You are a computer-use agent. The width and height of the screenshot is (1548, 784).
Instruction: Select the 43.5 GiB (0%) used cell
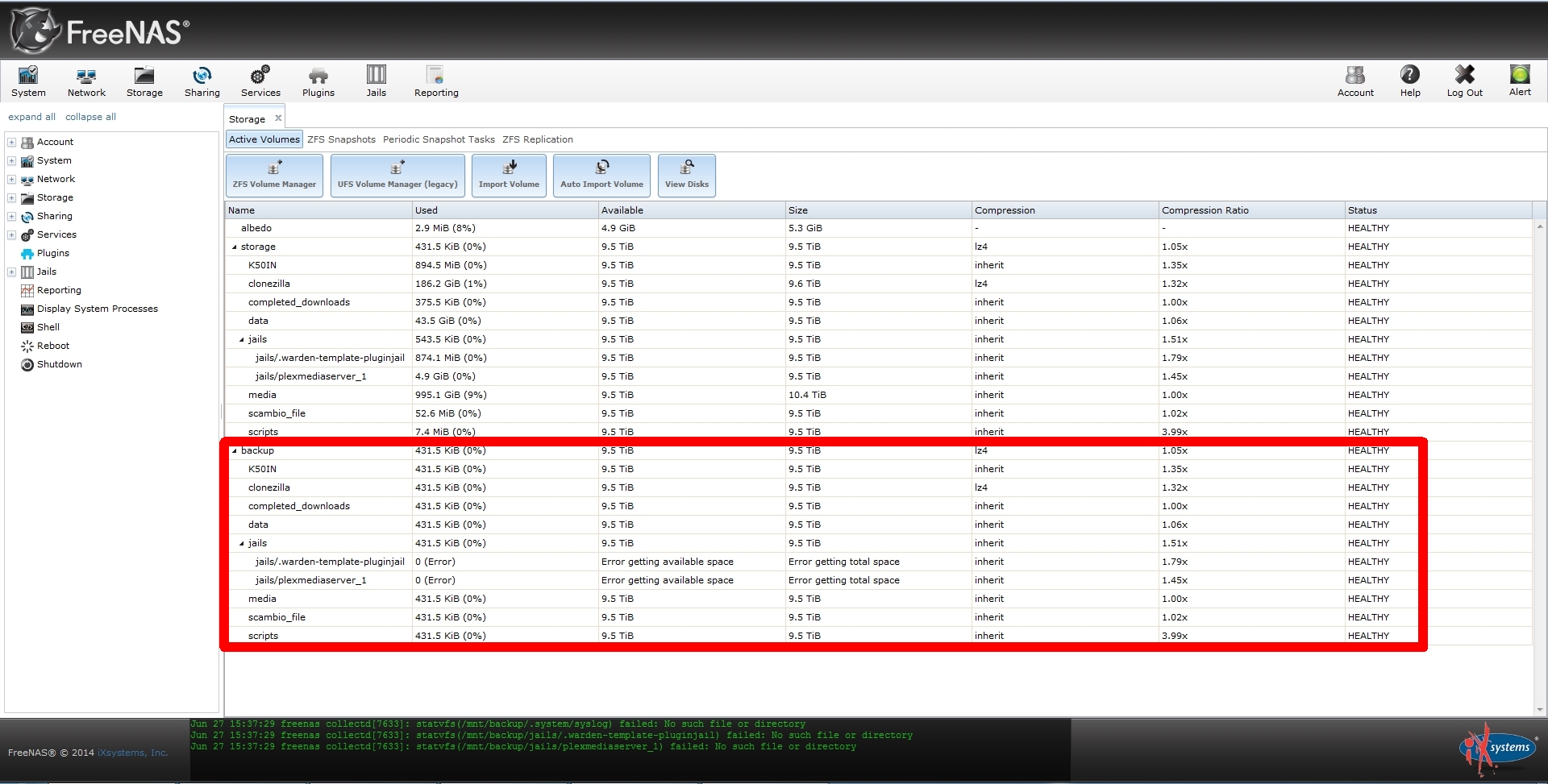(x=506, y=321)
